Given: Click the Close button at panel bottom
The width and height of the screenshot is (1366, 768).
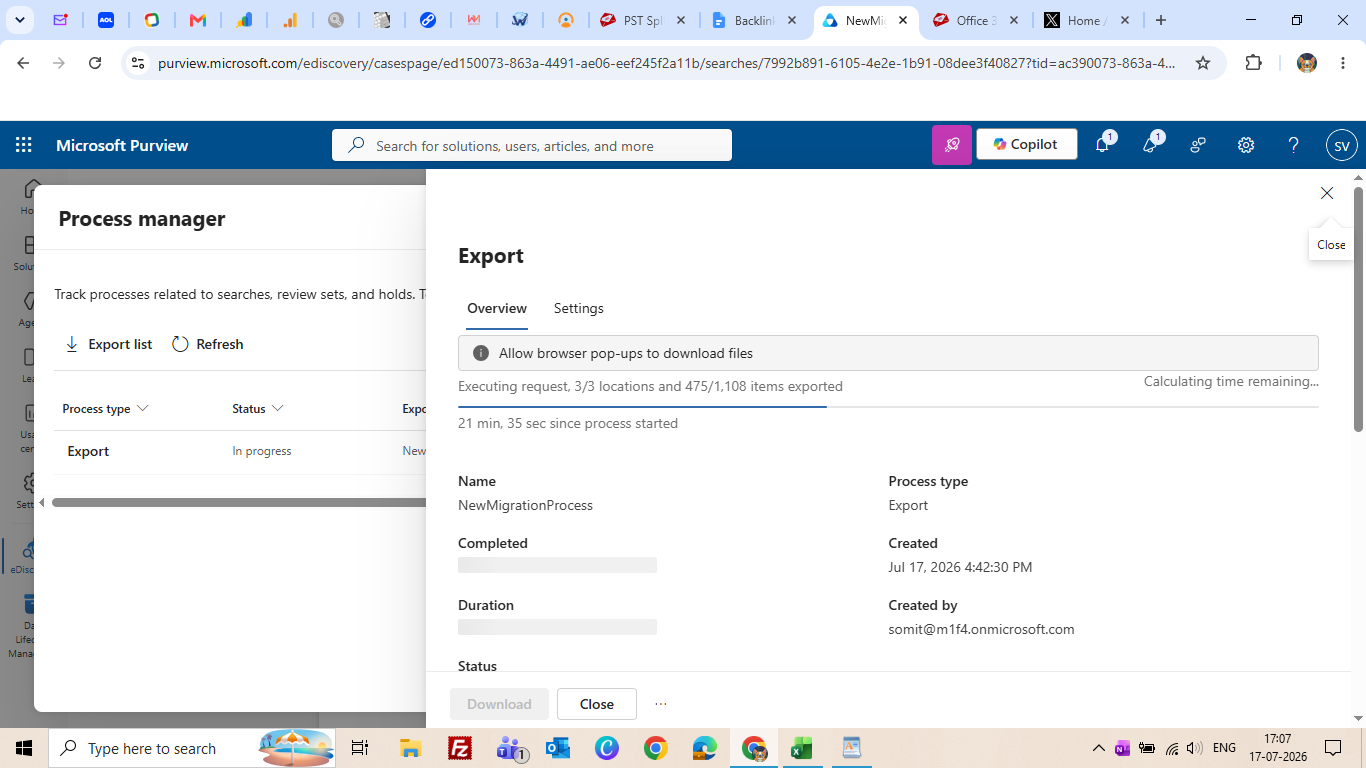Looking at the screenshot, I should point(597,704).
